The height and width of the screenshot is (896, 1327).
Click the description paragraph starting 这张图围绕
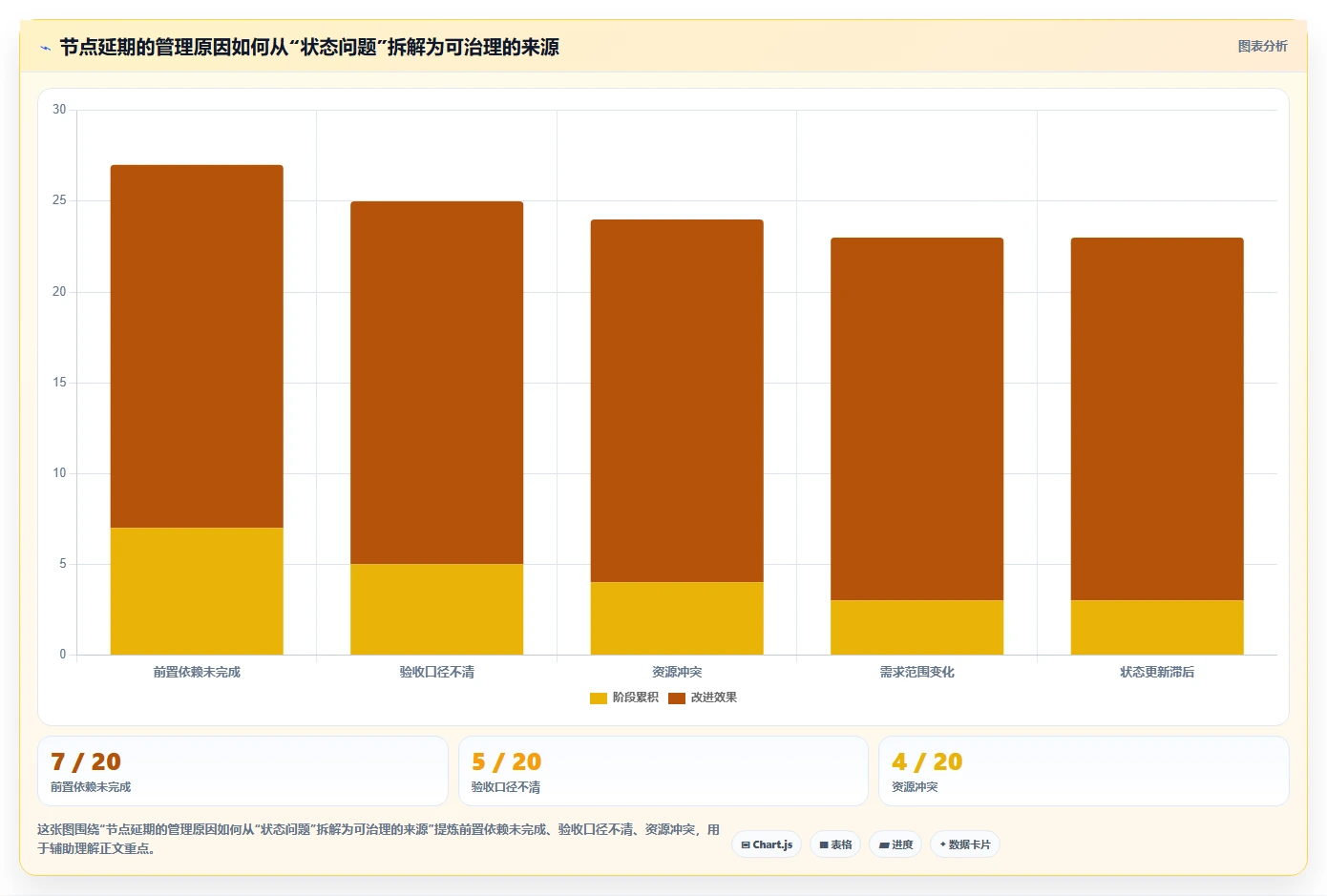pyautogui.click(x=378, y=839)
